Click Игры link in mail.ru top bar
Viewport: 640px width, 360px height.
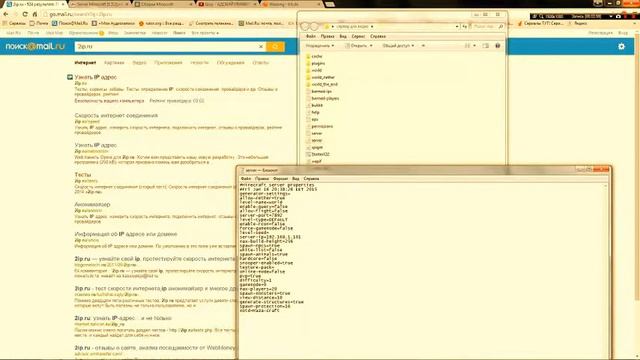[x=113, y=33]
